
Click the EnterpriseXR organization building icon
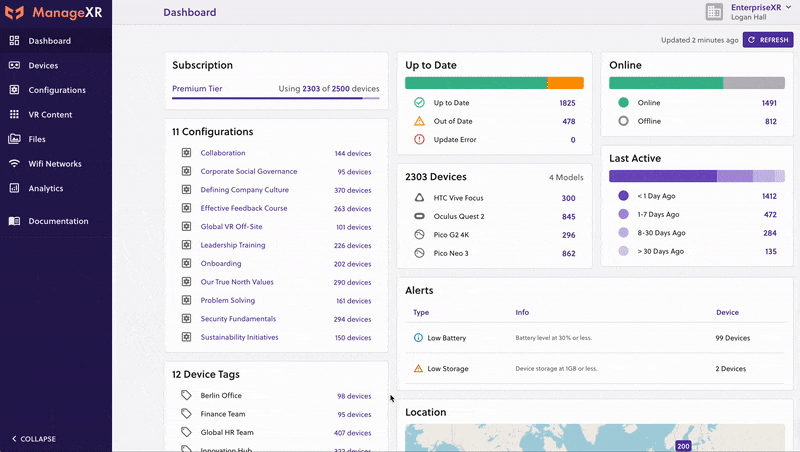pyautogui.click(x=714, y=12)
